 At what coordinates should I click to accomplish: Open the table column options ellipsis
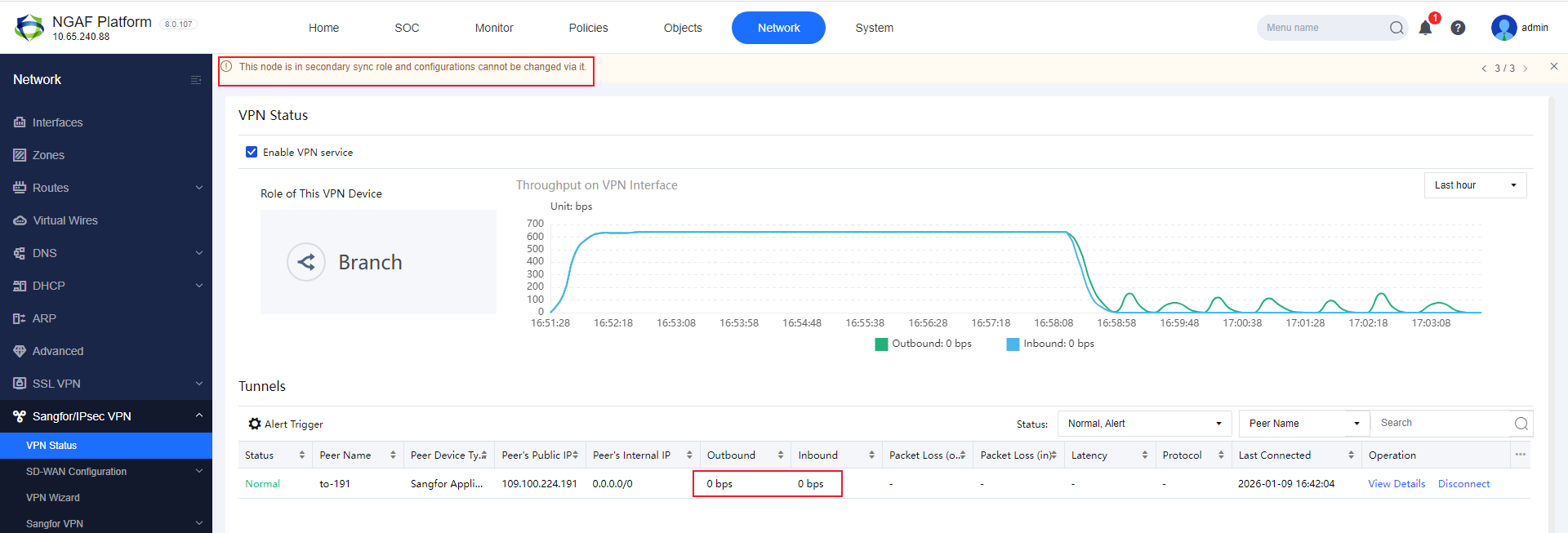(1520, 455)
